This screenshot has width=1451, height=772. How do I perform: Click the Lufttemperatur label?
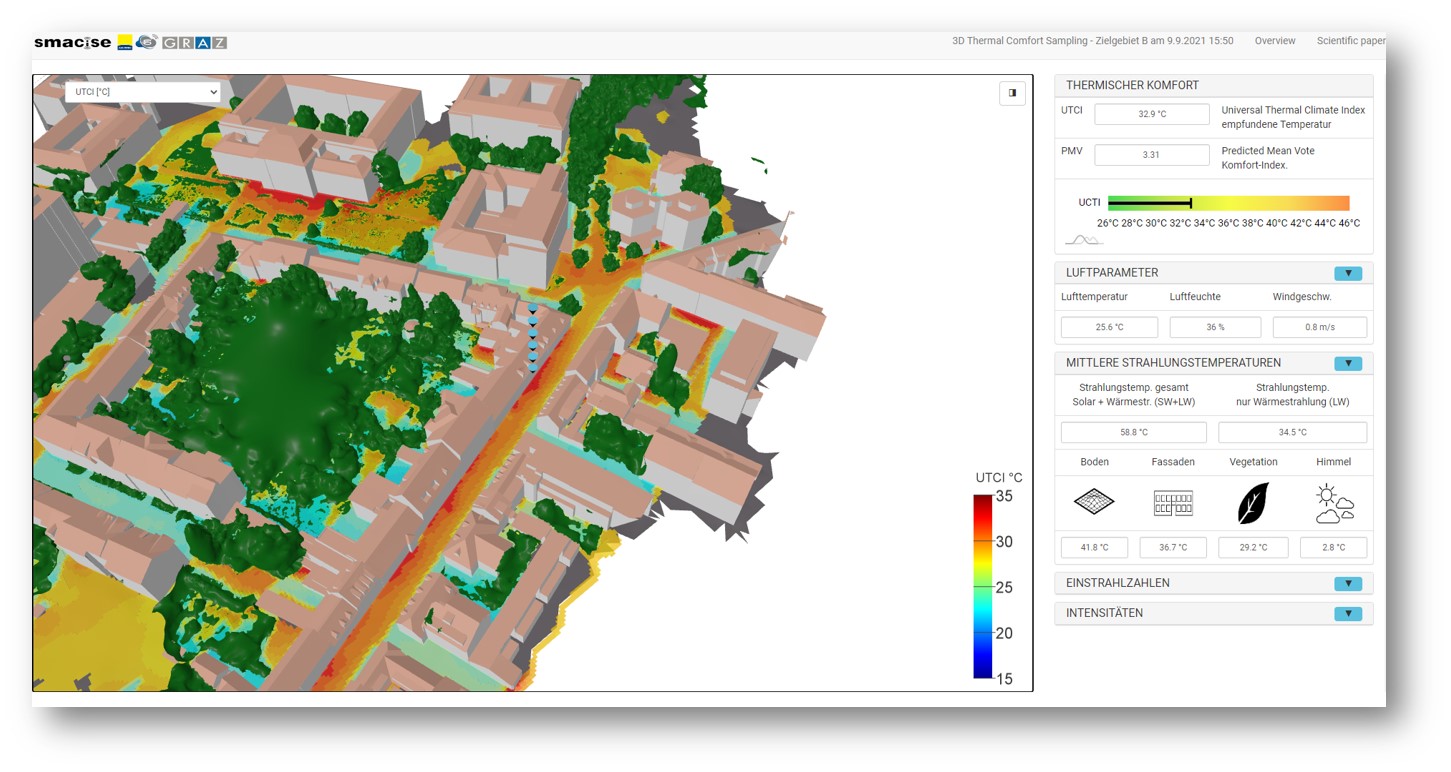pos(1094,297)
